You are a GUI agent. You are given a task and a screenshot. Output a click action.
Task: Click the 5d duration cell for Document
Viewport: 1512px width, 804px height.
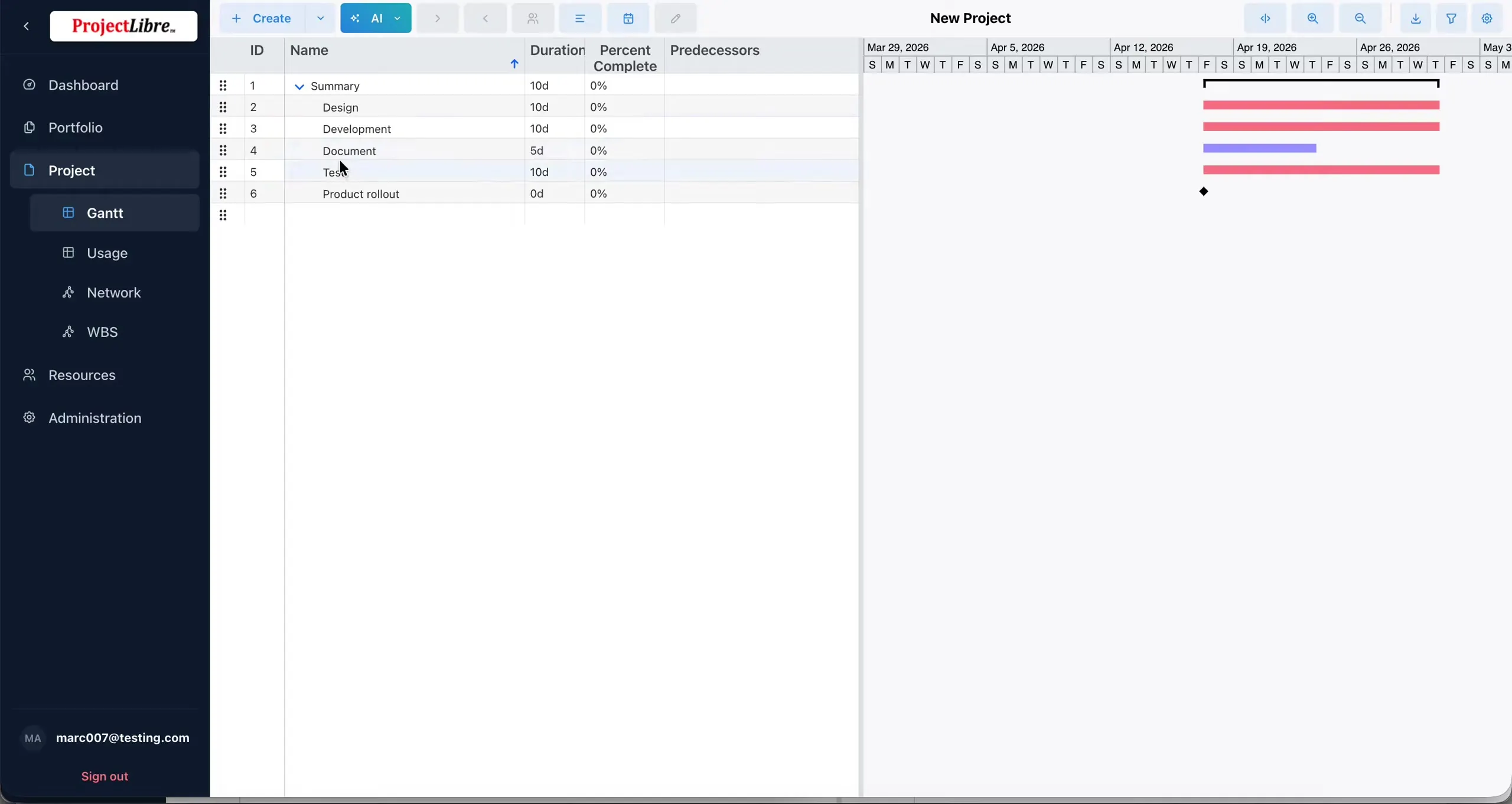tap(555, 151)
